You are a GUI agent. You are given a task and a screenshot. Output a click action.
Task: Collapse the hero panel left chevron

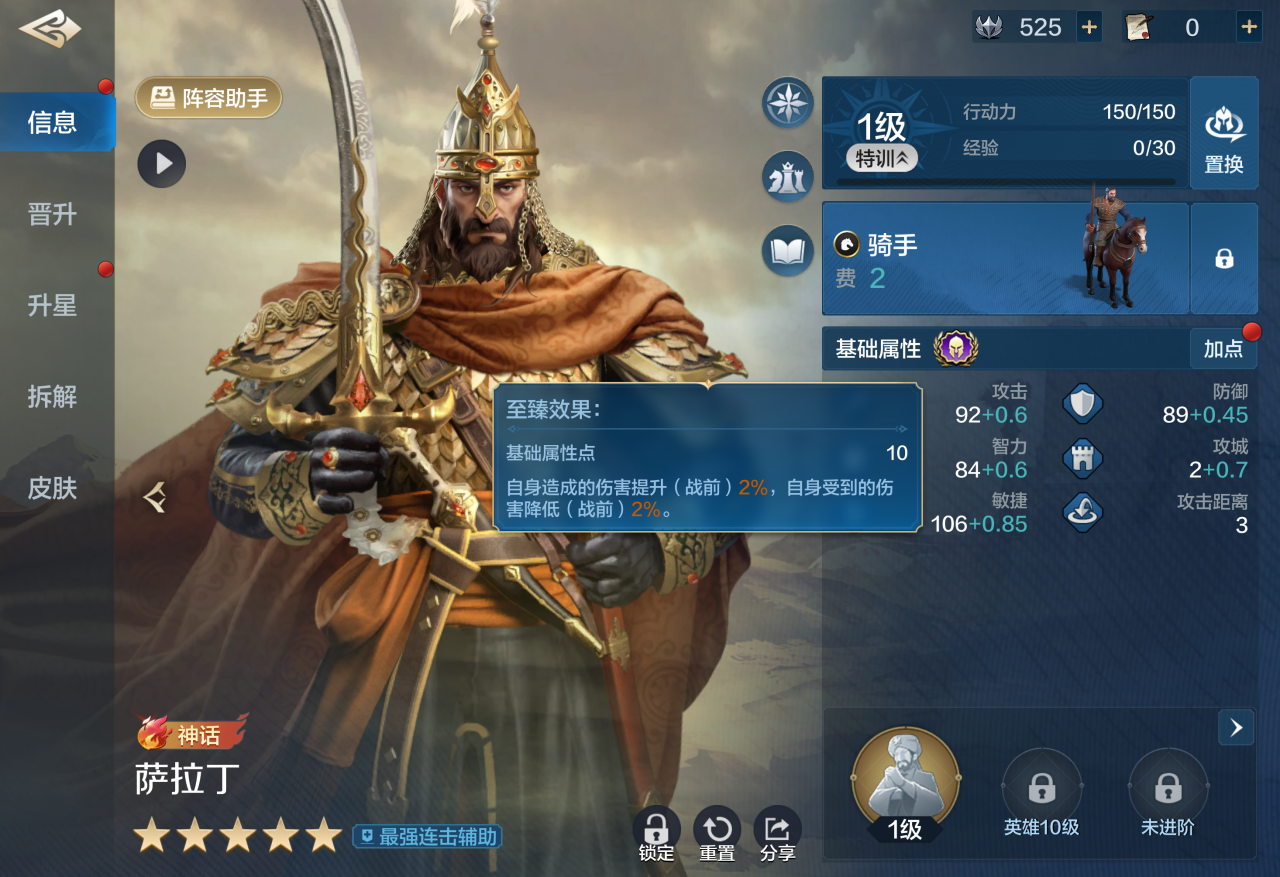pos(154,497)
